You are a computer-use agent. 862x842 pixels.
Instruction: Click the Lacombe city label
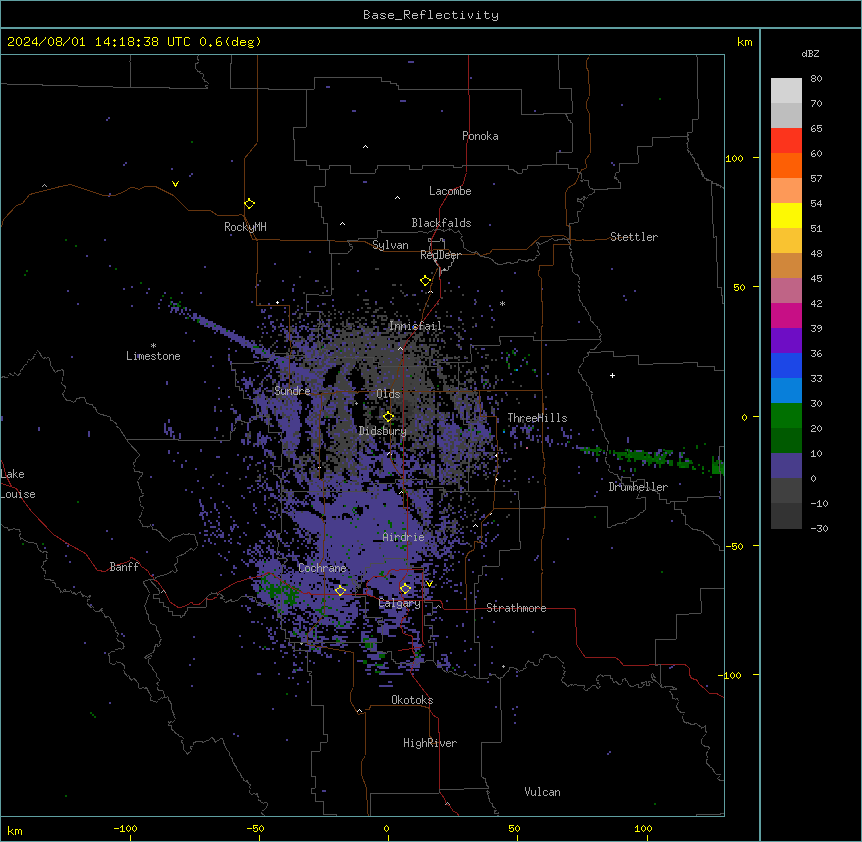[x=450, y=191]
